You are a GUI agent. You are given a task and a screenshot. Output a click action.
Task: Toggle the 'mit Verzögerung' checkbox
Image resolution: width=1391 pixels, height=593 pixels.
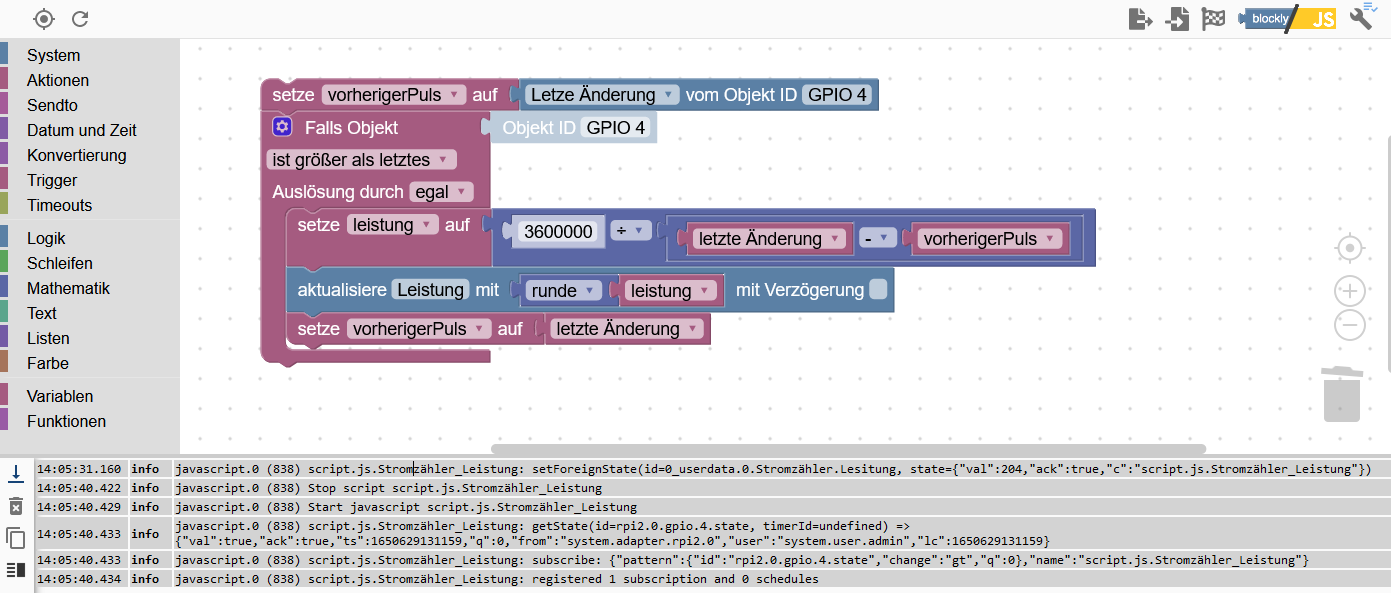coord(878,290)
